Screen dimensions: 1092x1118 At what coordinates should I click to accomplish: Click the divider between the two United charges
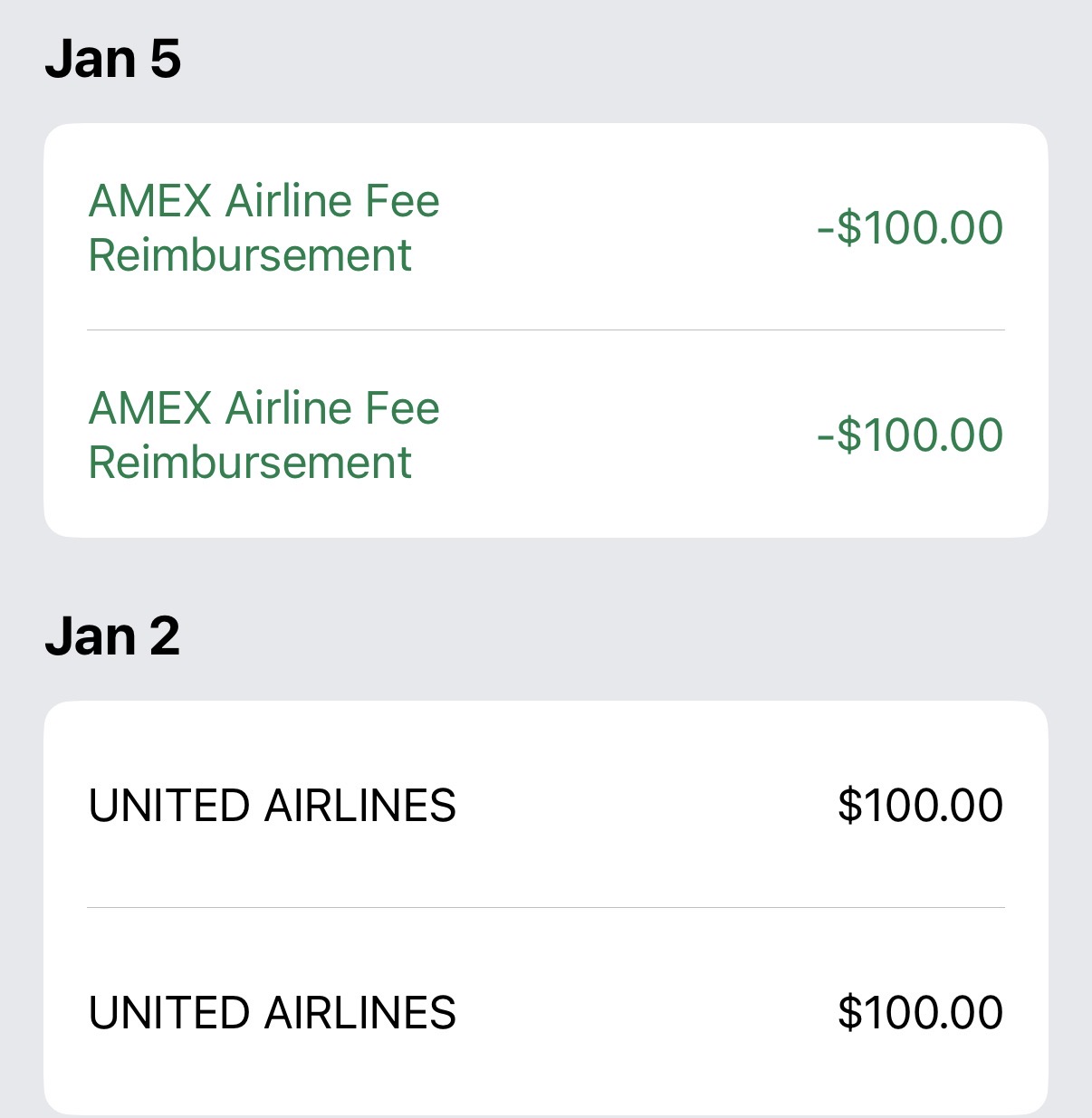[x=545, y=907]
